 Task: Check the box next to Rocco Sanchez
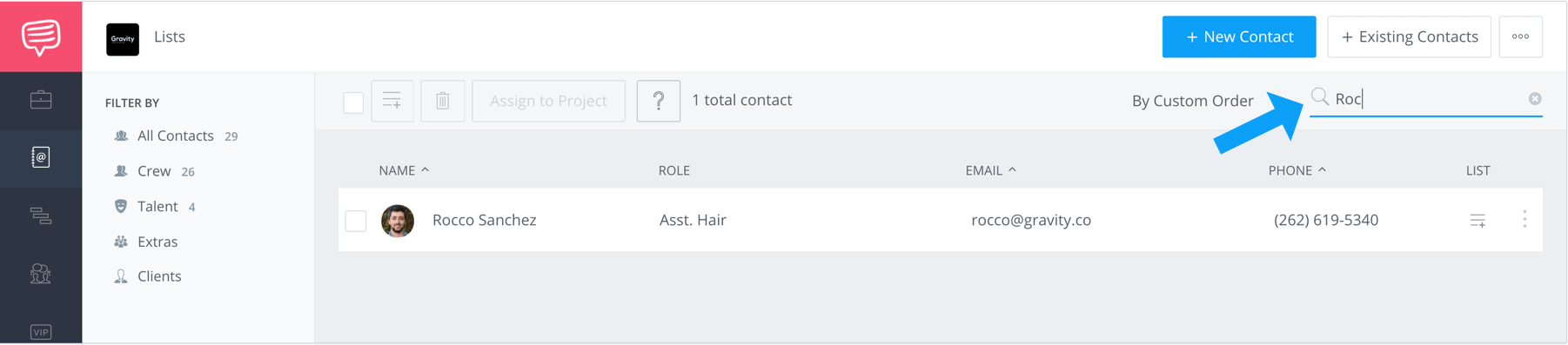click(356, 221)
